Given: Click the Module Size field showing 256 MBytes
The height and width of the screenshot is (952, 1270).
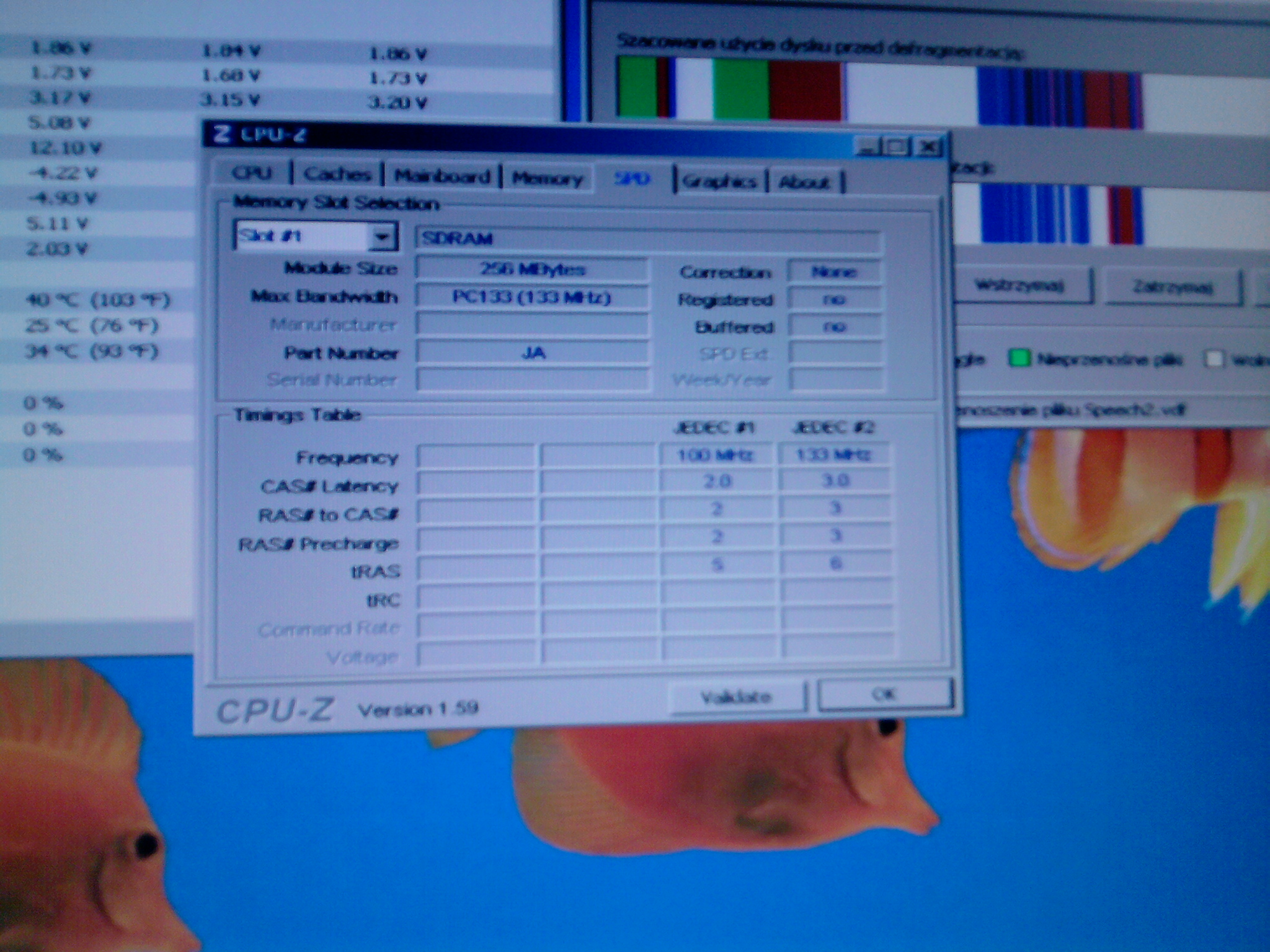Looking at the screenshot, I should tap(533, 269).
